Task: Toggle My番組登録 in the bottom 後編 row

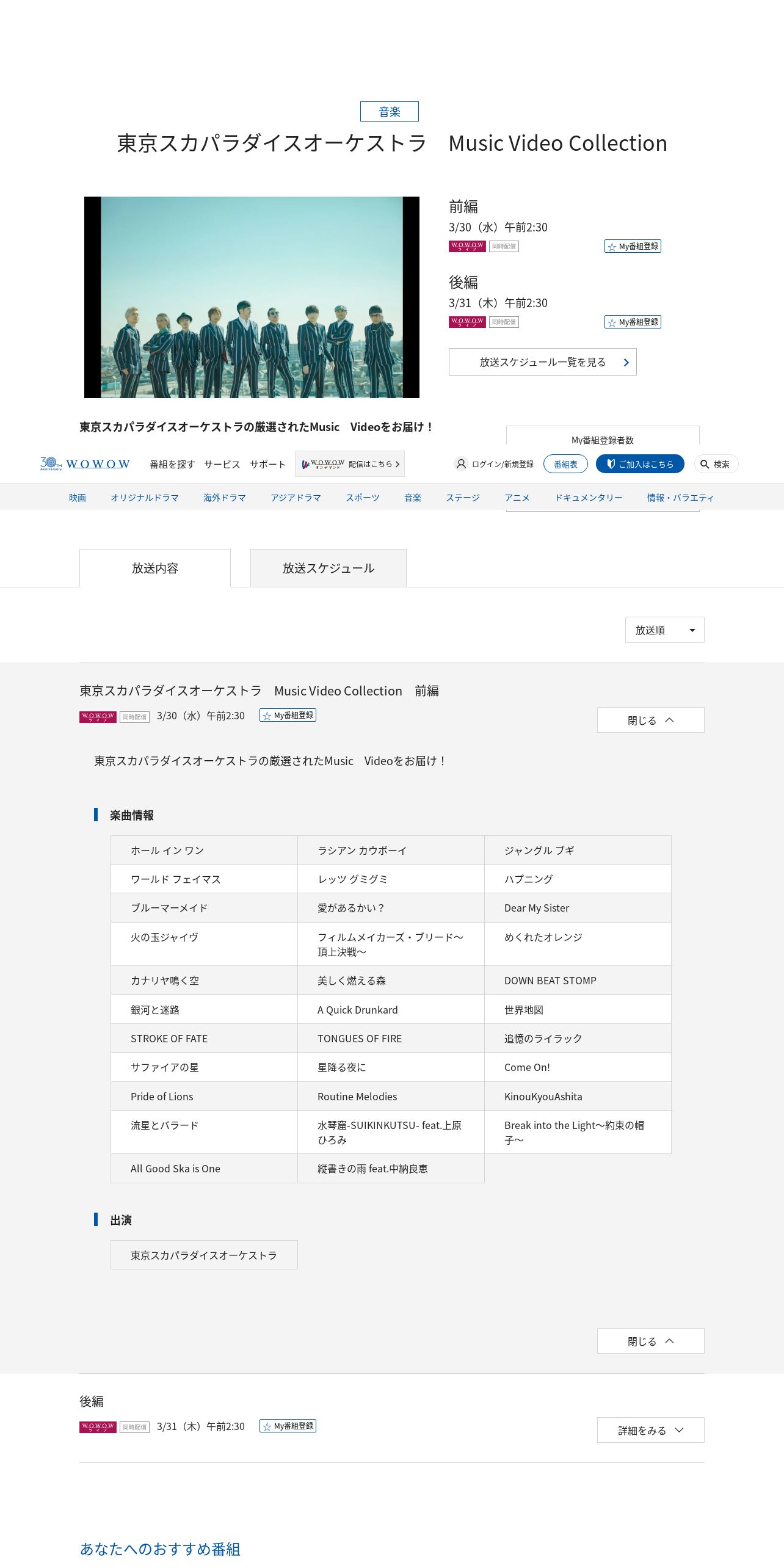Action: click(288, 1426)
